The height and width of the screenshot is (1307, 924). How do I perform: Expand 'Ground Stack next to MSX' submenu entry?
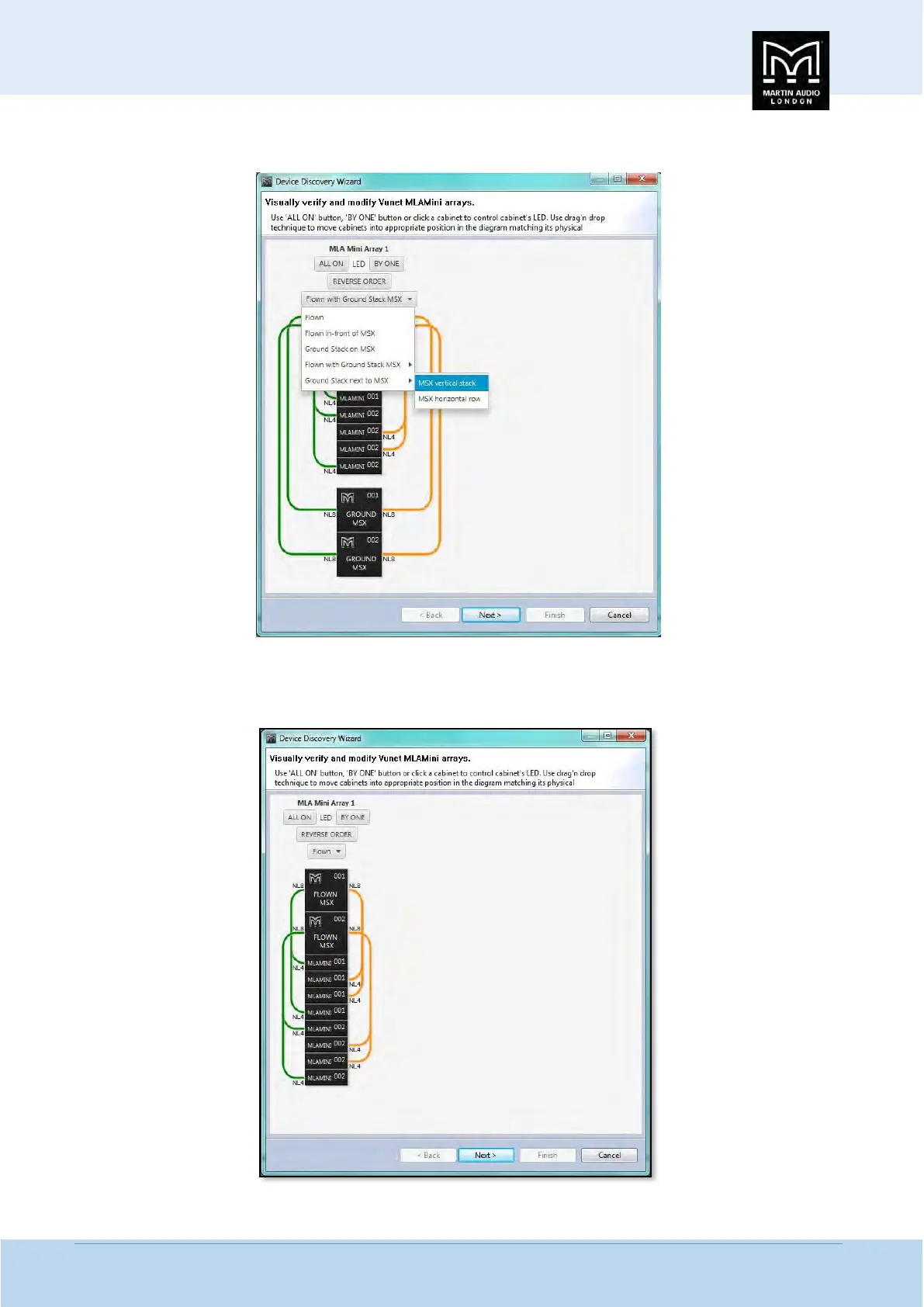click(x=358, y=380)
